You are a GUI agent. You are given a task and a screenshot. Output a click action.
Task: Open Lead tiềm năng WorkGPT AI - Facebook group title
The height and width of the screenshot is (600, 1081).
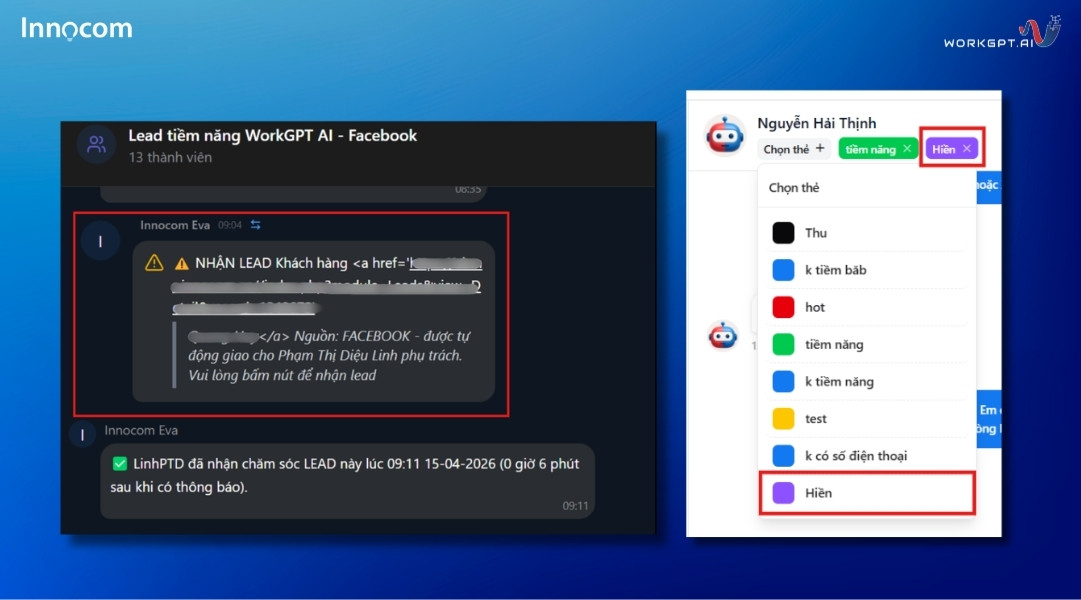tap(272, 136)
